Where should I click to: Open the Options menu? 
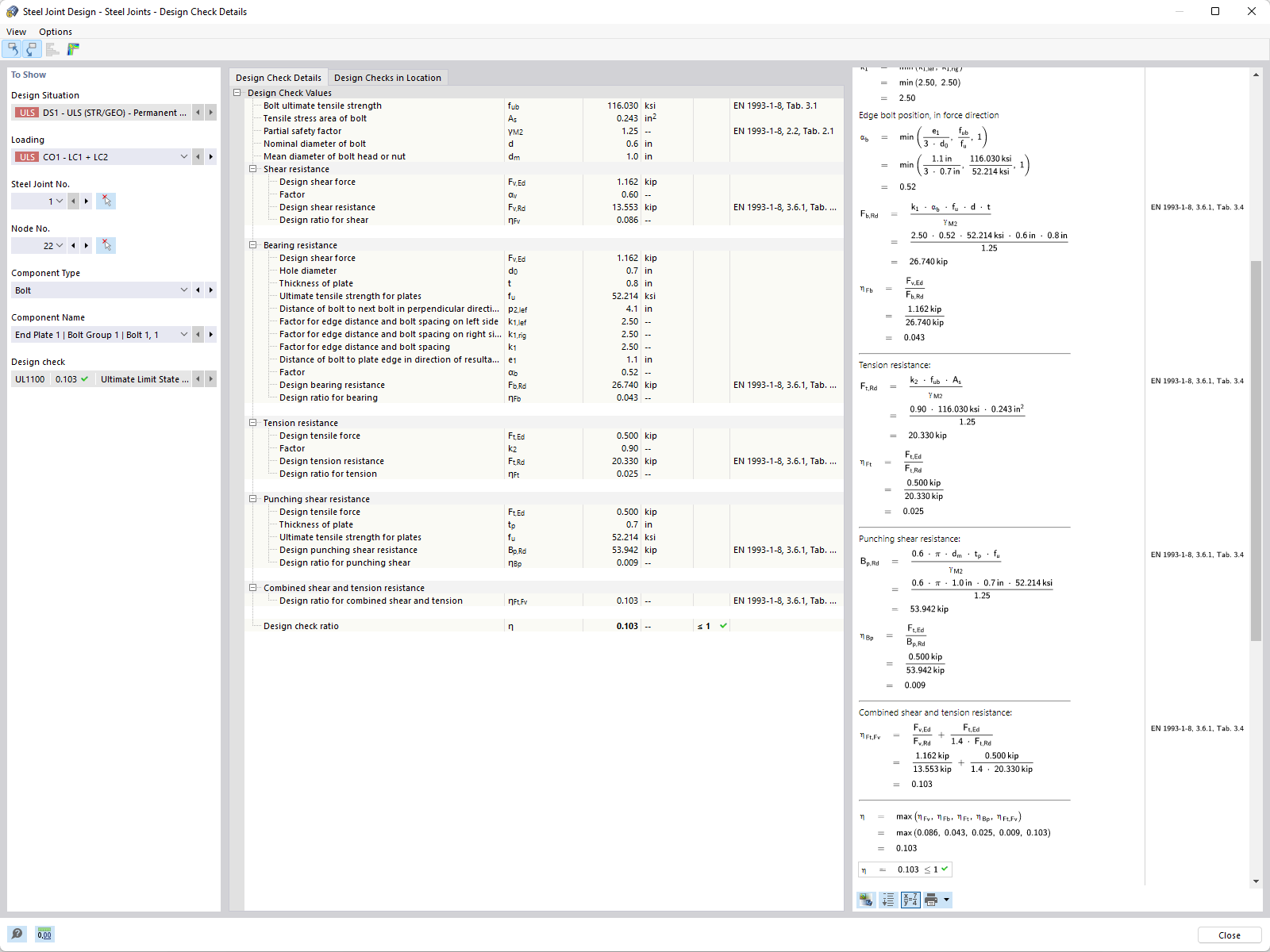[56, 32]
